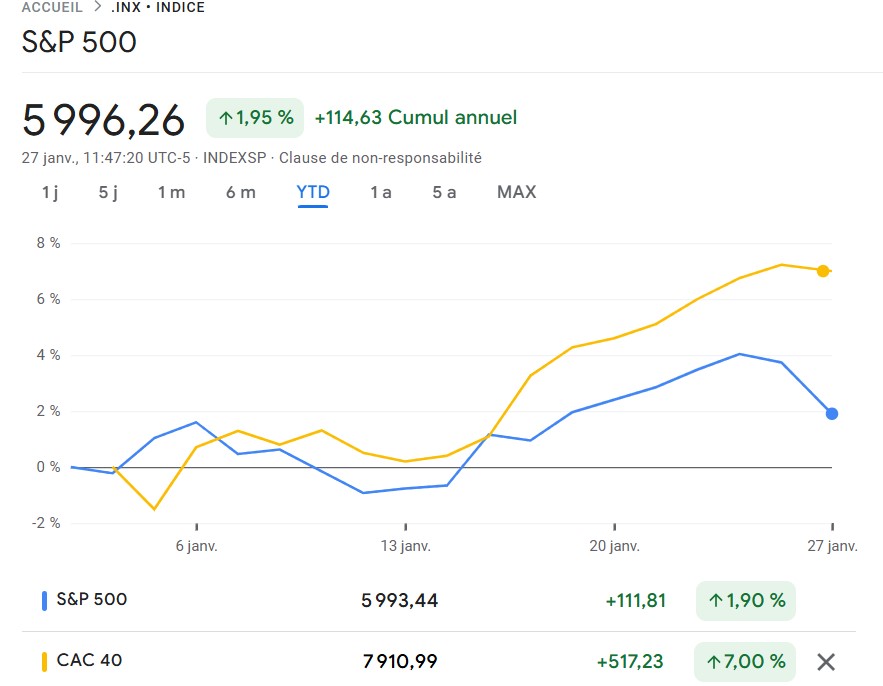This screenshot has height=686, width=883.
Task: Click the +111,81 S&P 500 gain
Action: point(635,601)
